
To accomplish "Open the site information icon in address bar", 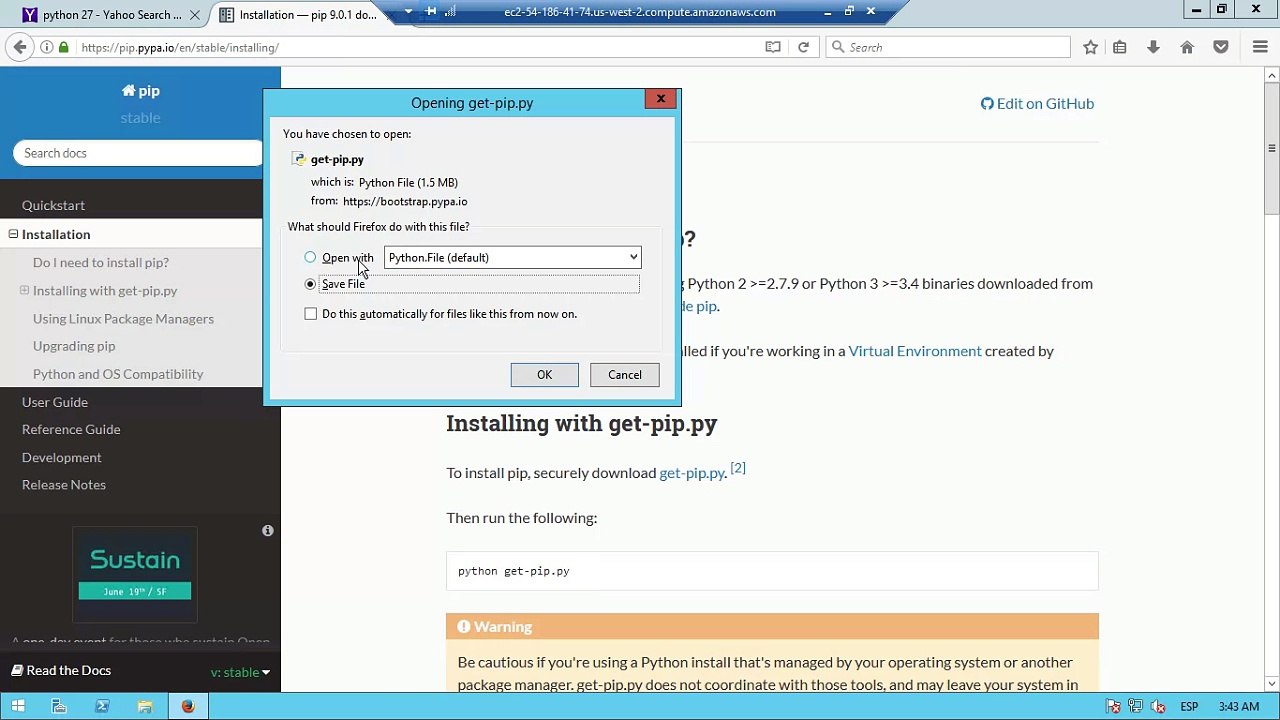I will [x=46, y=47].
